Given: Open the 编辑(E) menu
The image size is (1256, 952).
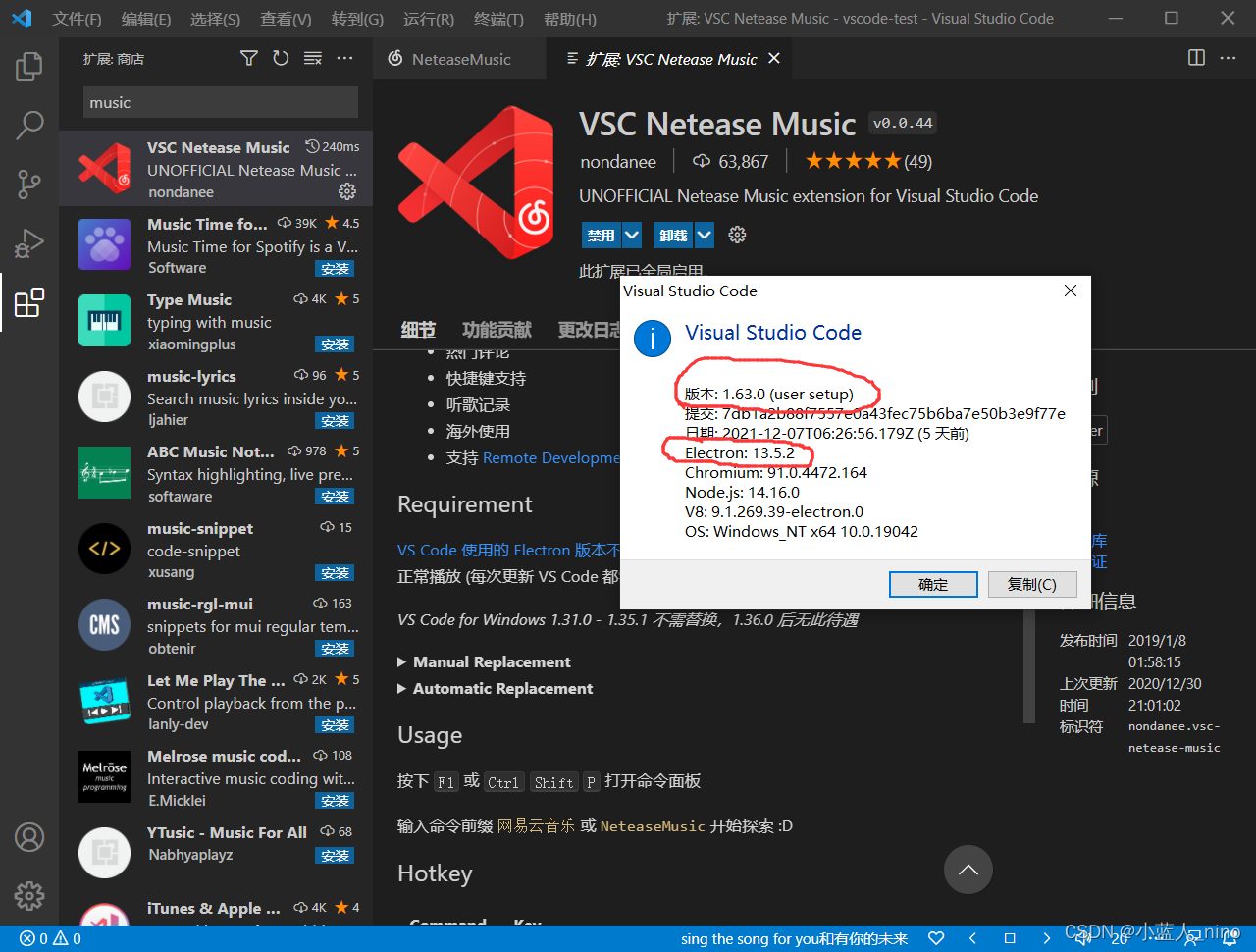Looking at the screenshot, I should pyautogui.click(x=146, y=19).
